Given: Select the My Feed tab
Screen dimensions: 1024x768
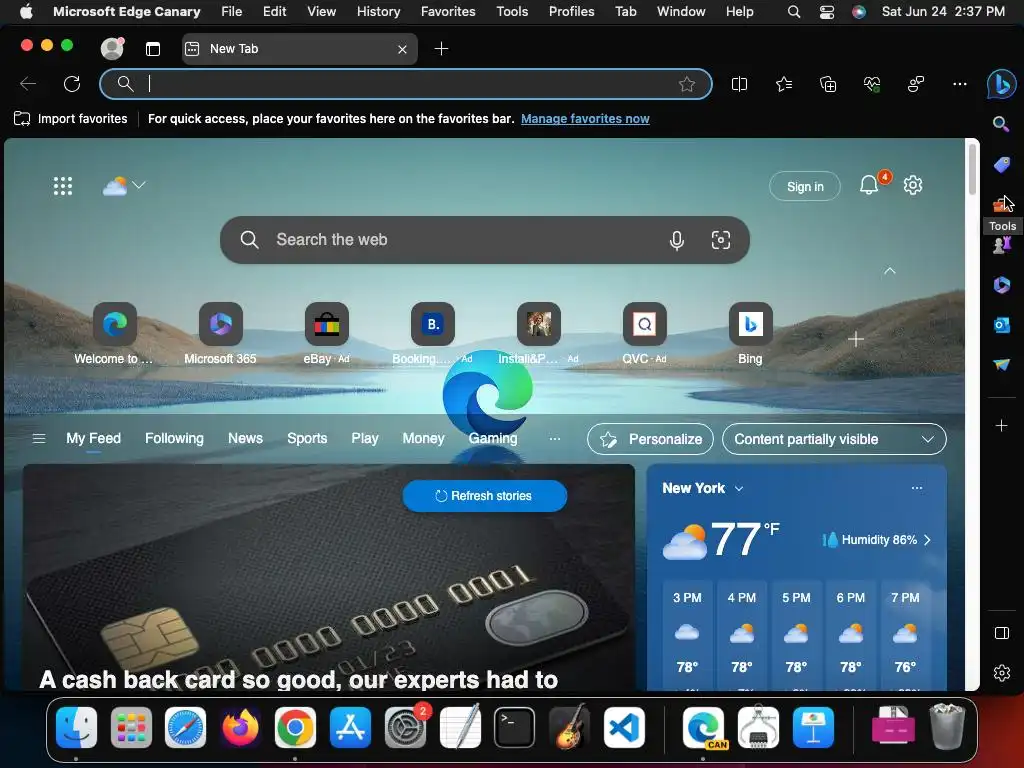Looking at the screenshot, I should point(93,439).
